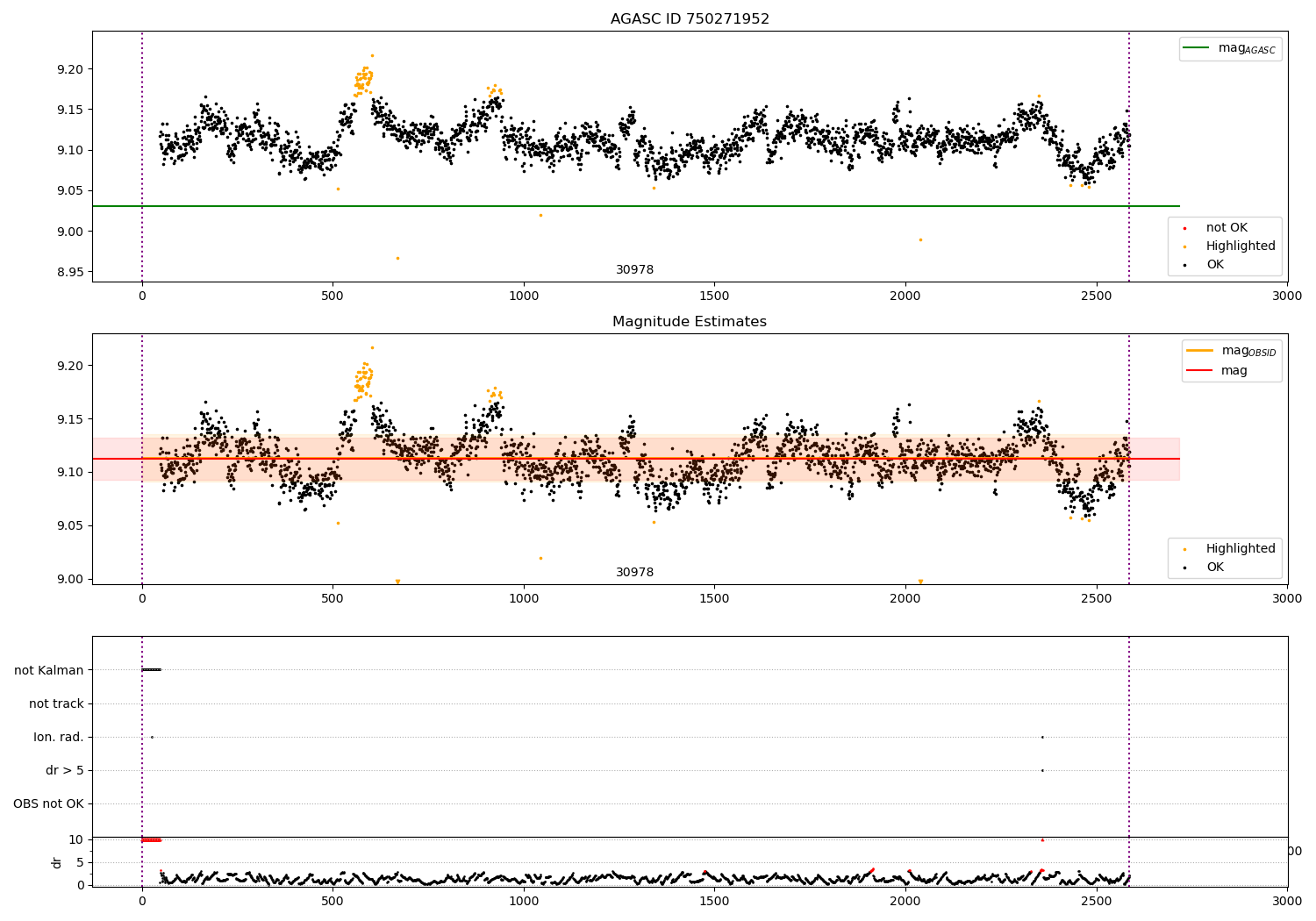
Task: Click the 5 tick on dr axis
Action: pyautogui.click(x=81, y=862)
